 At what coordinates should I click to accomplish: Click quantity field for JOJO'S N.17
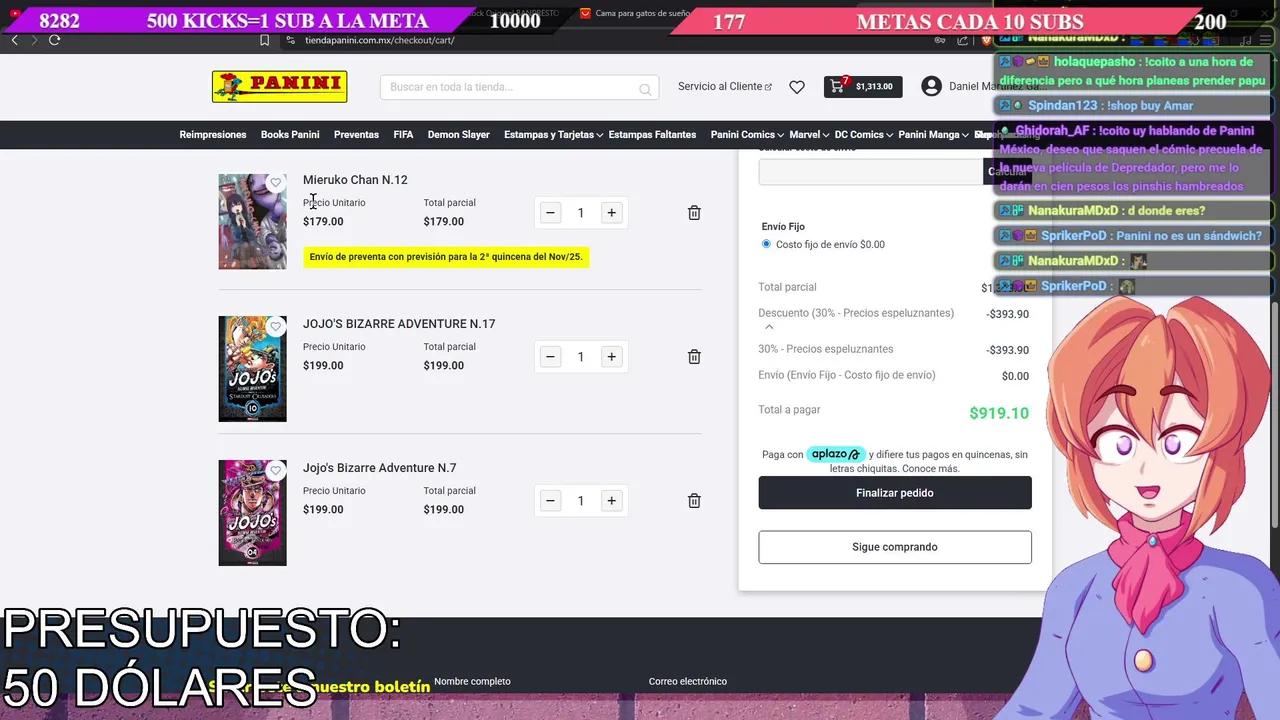(x=580, y=356)
